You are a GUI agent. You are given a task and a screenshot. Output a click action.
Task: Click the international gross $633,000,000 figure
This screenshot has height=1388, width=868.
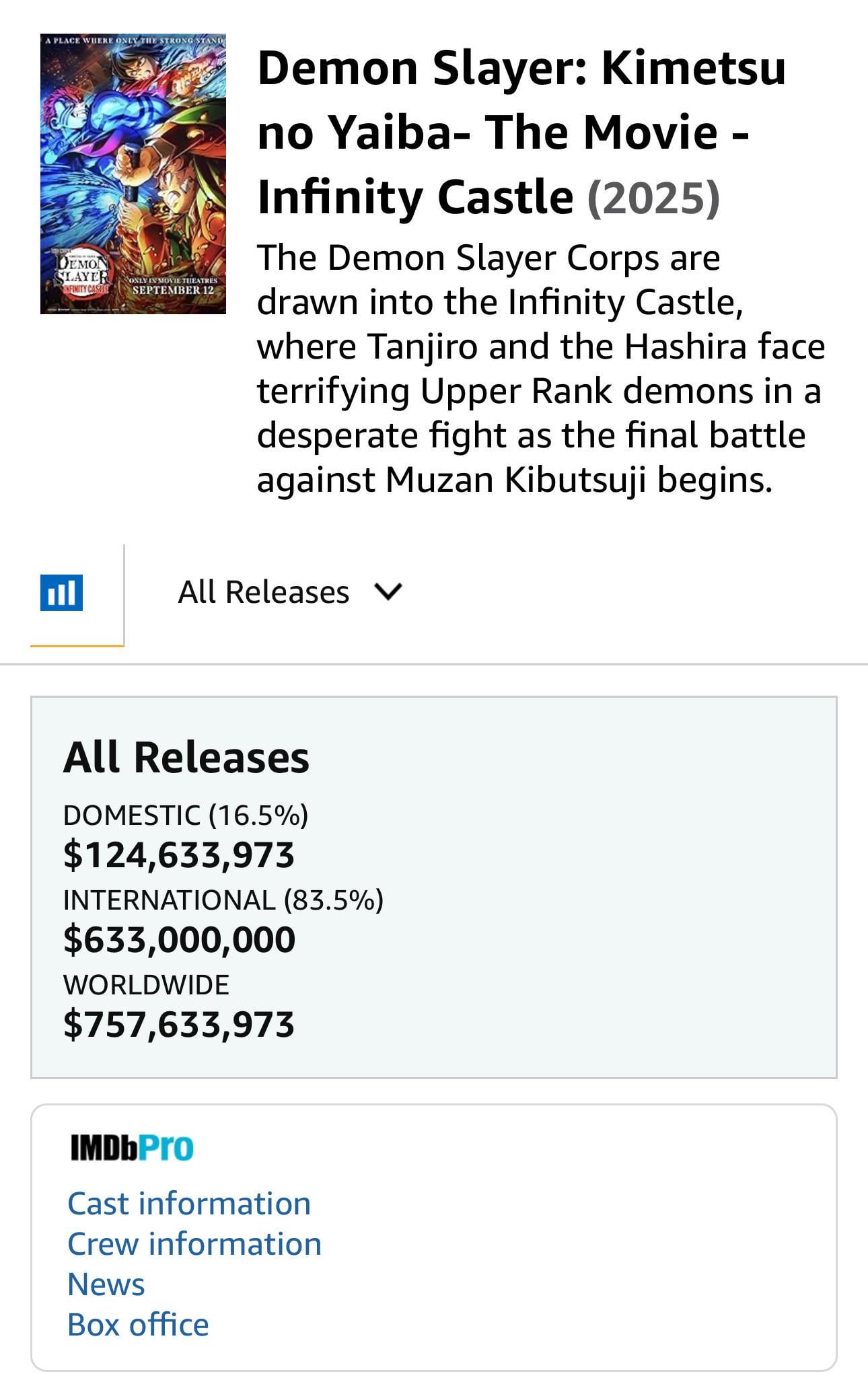click(x=179, y=939)
